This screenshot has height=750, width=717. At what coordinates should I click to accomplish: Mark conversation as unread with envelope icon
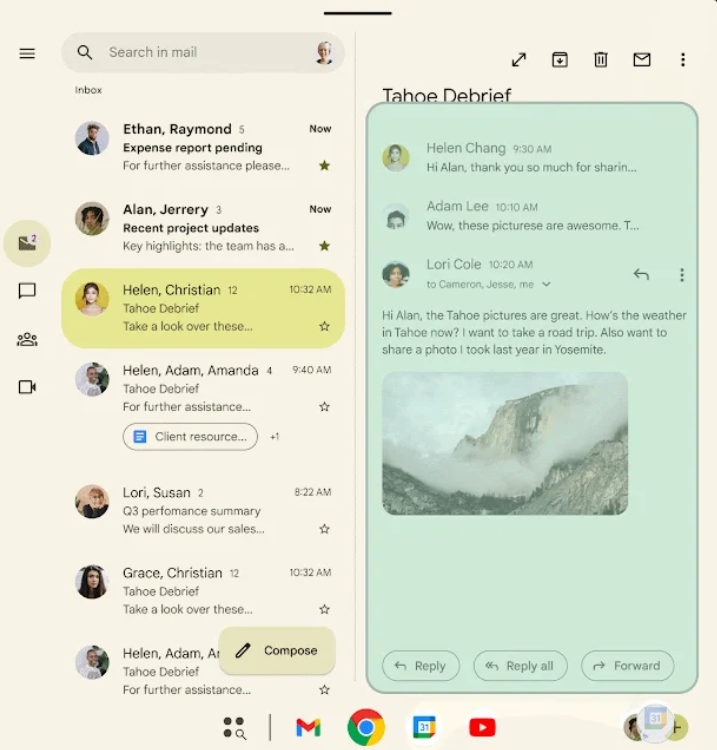click(642, 60)
